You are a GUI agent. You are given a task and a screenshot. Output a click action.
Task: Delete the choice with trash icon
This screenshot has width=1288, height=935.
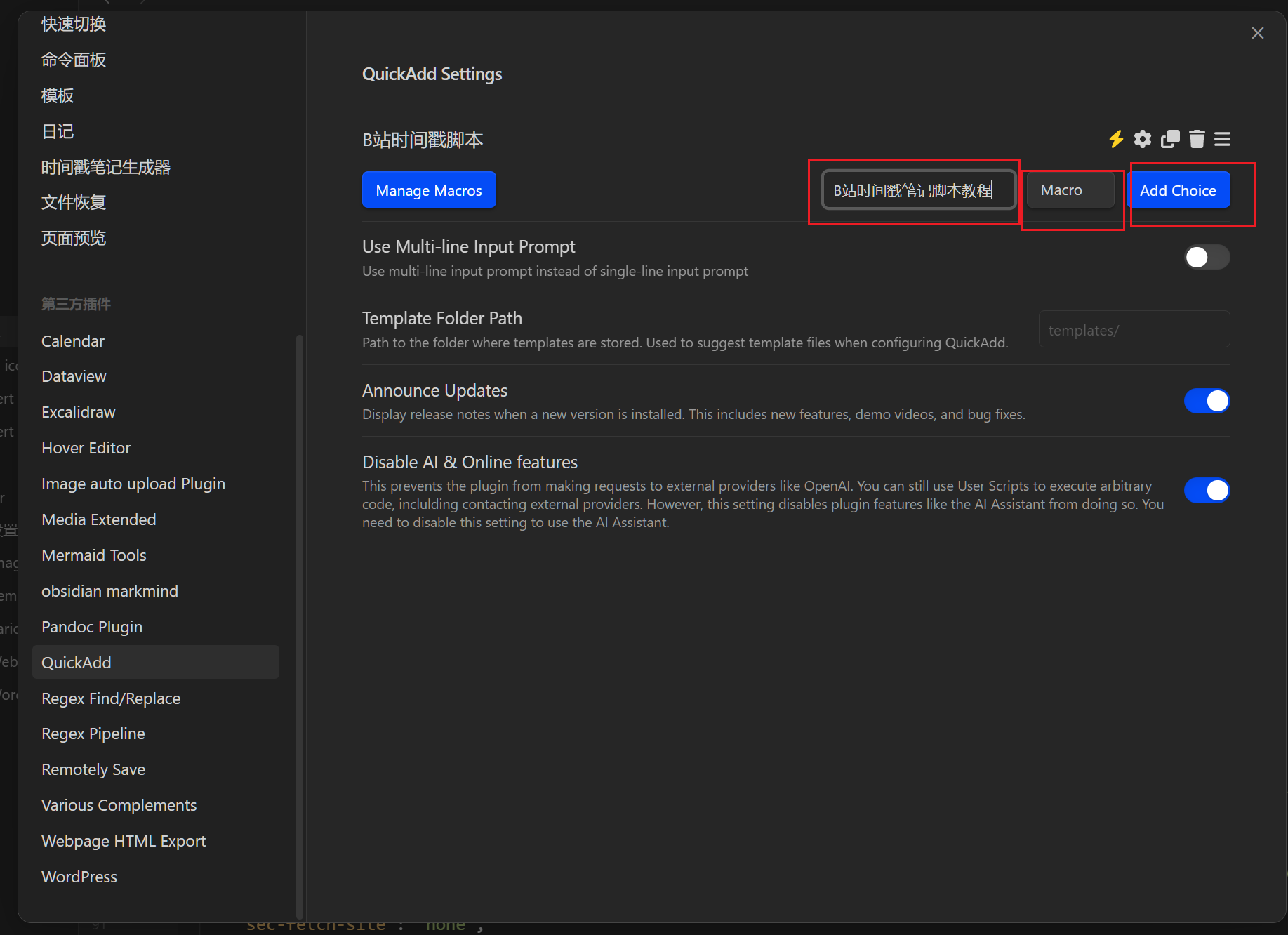[x=1197, y=139]
